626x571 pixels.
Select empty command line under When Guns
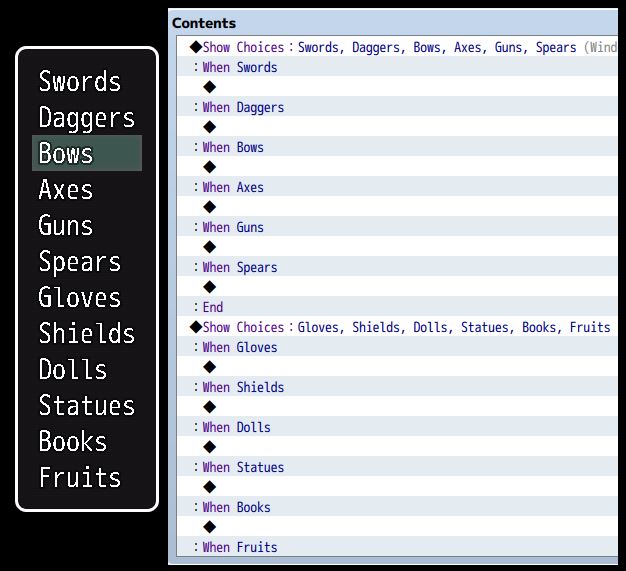coord(397,246)
